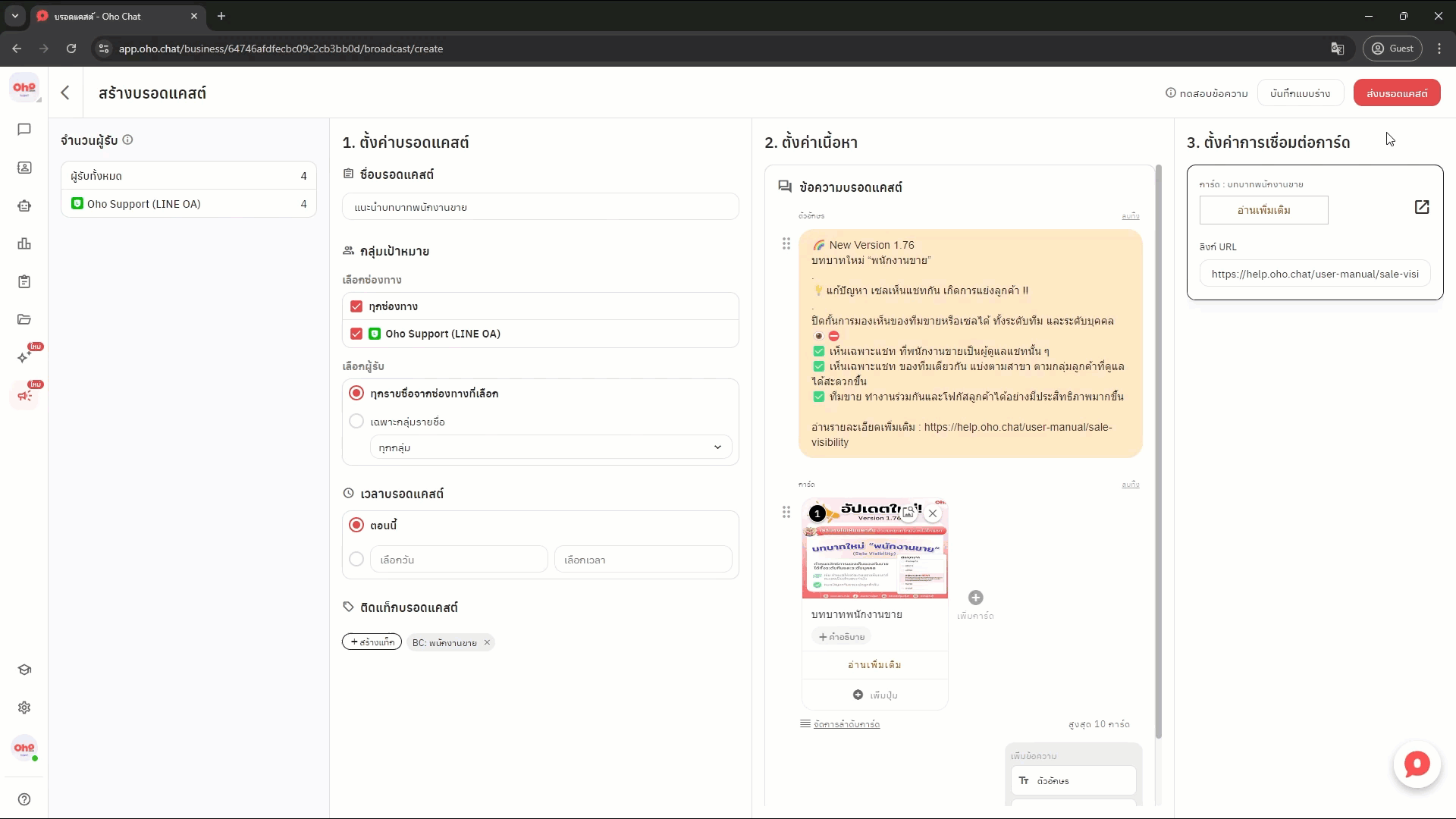This screenshot has height=819, width=1456.
Task: Open browser tab list dropdown
Action: point(15,16)
